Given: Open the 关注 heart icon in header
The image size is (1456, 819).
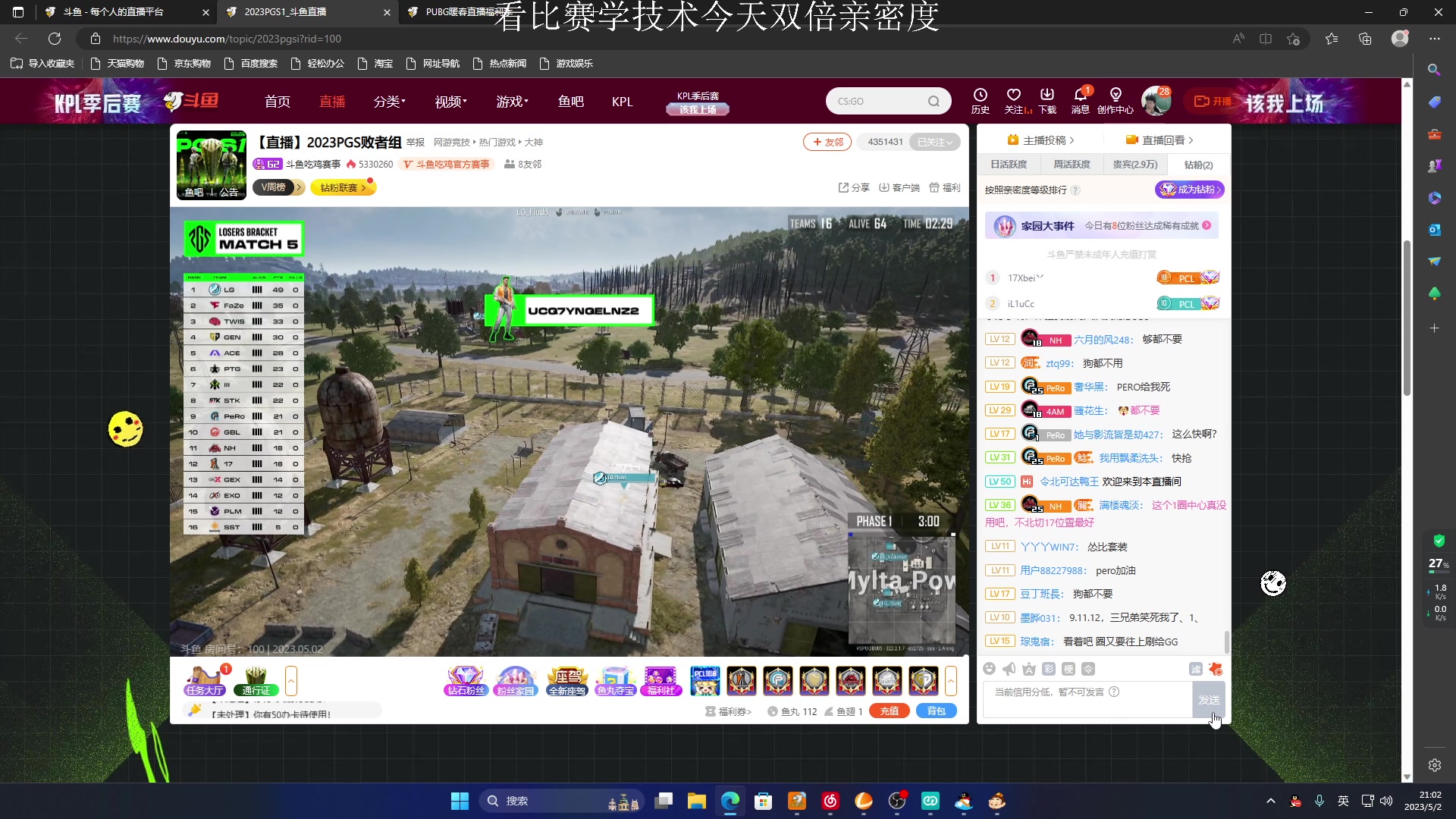Looking at the screenshot, I should pos(1014,100).
